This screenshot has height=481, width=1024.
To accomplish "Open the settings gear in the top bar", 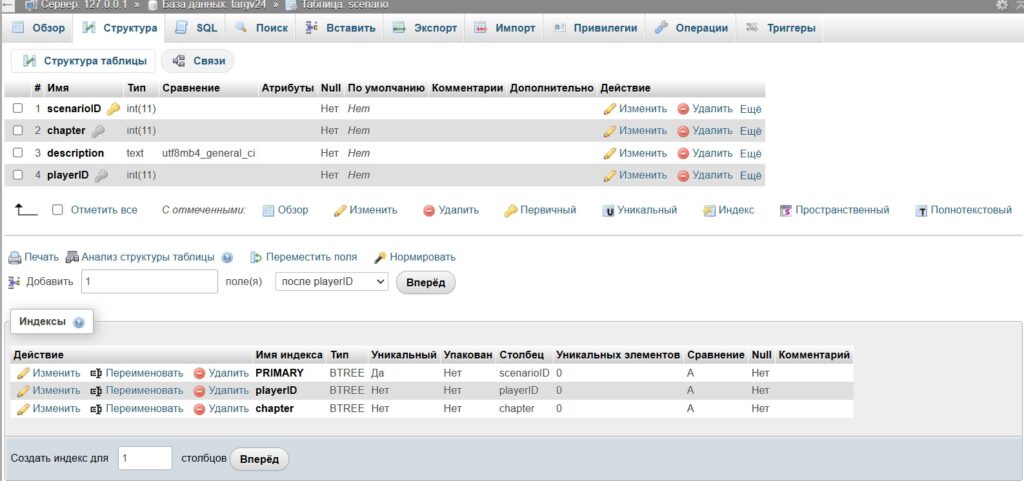I will click(1001, 5).
